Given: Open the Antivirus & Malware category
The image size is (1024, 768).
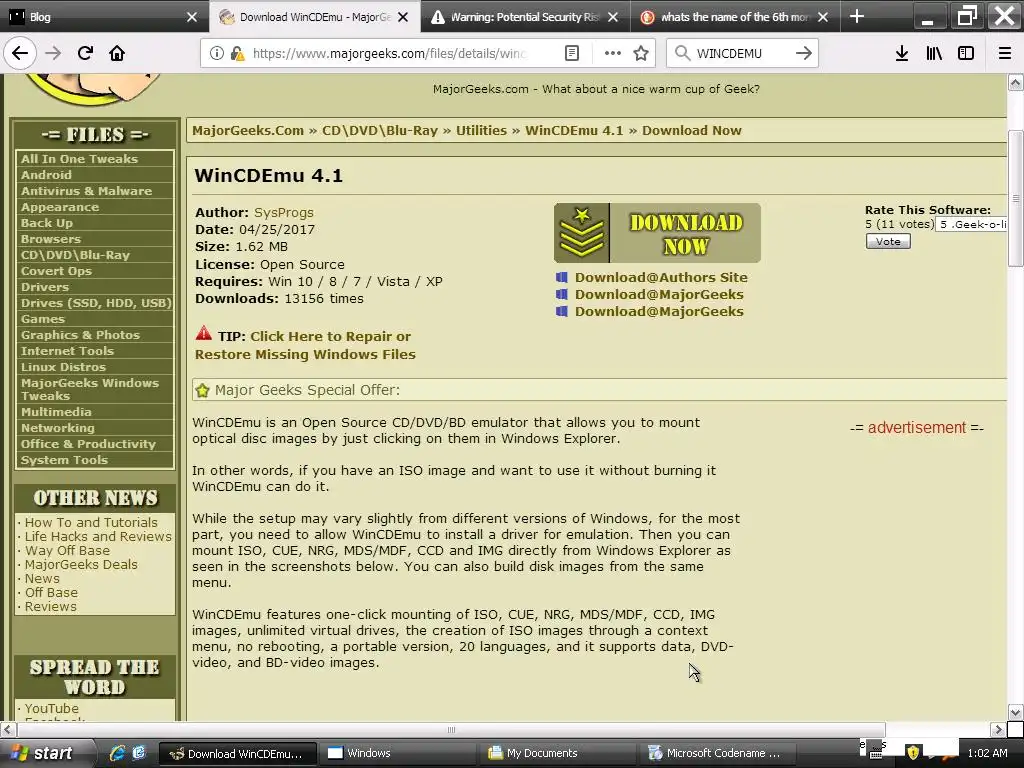Looking at the screenshot, I should coord(86,191).
